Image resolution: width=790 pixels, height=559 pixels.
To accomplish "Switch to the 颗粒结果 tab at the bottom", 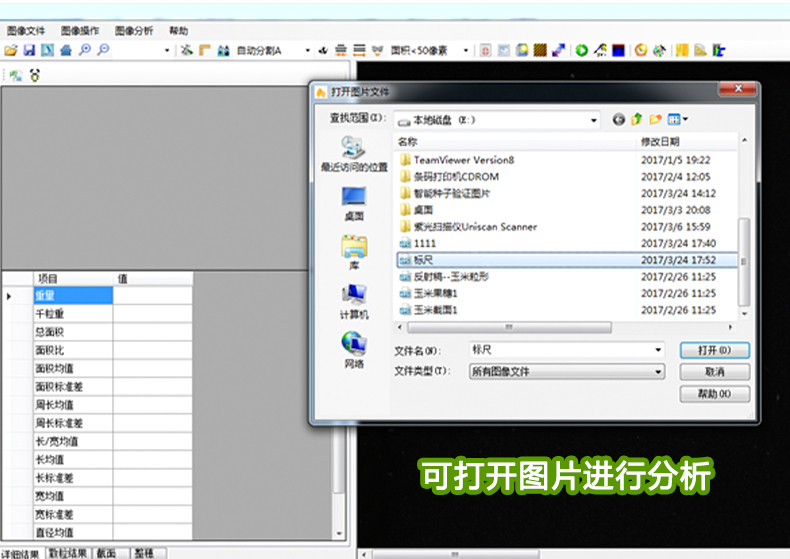I will [68, 553].
